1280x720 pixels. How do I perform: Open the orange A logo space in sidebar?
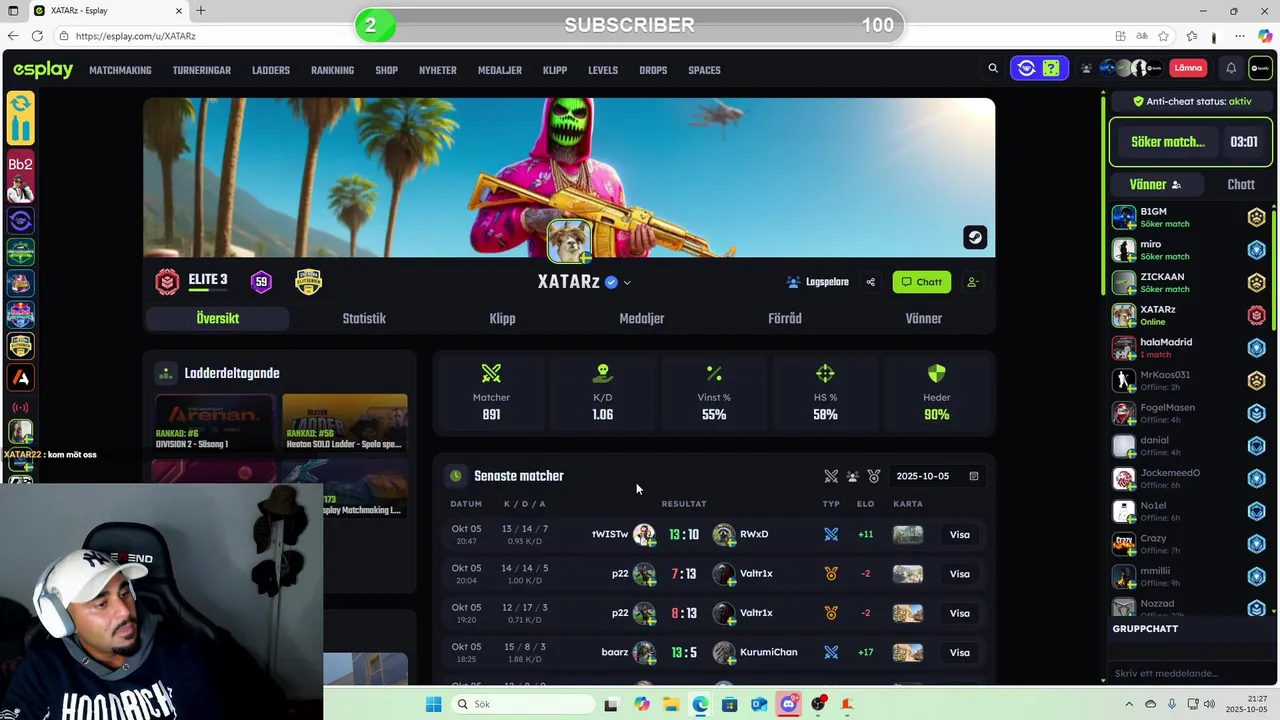tap(21, 378)
